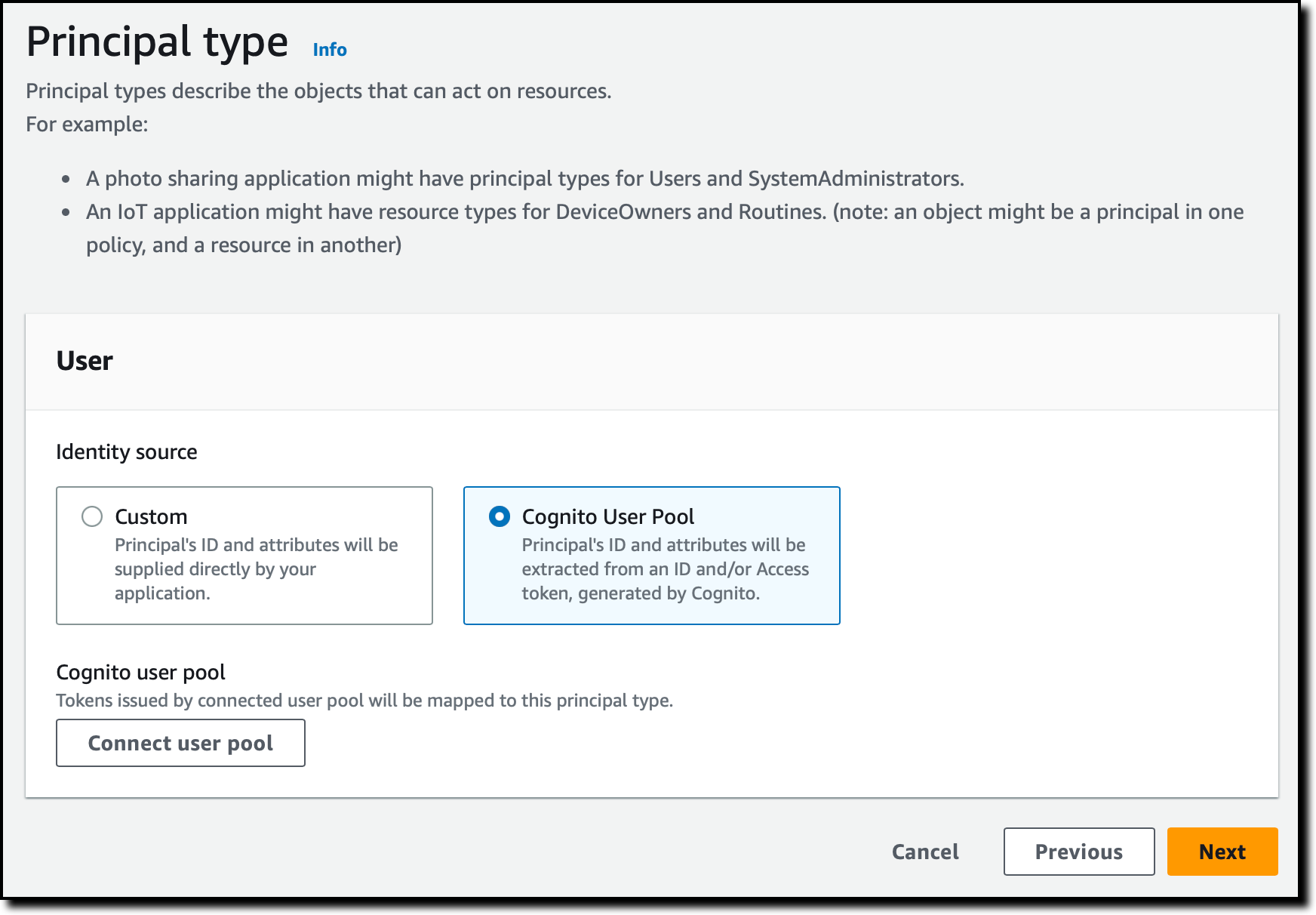Click the Cognito User Pool card description
Image resolution: width=1316 pixels, height=915 pixels.
click(x=665, y=569)
